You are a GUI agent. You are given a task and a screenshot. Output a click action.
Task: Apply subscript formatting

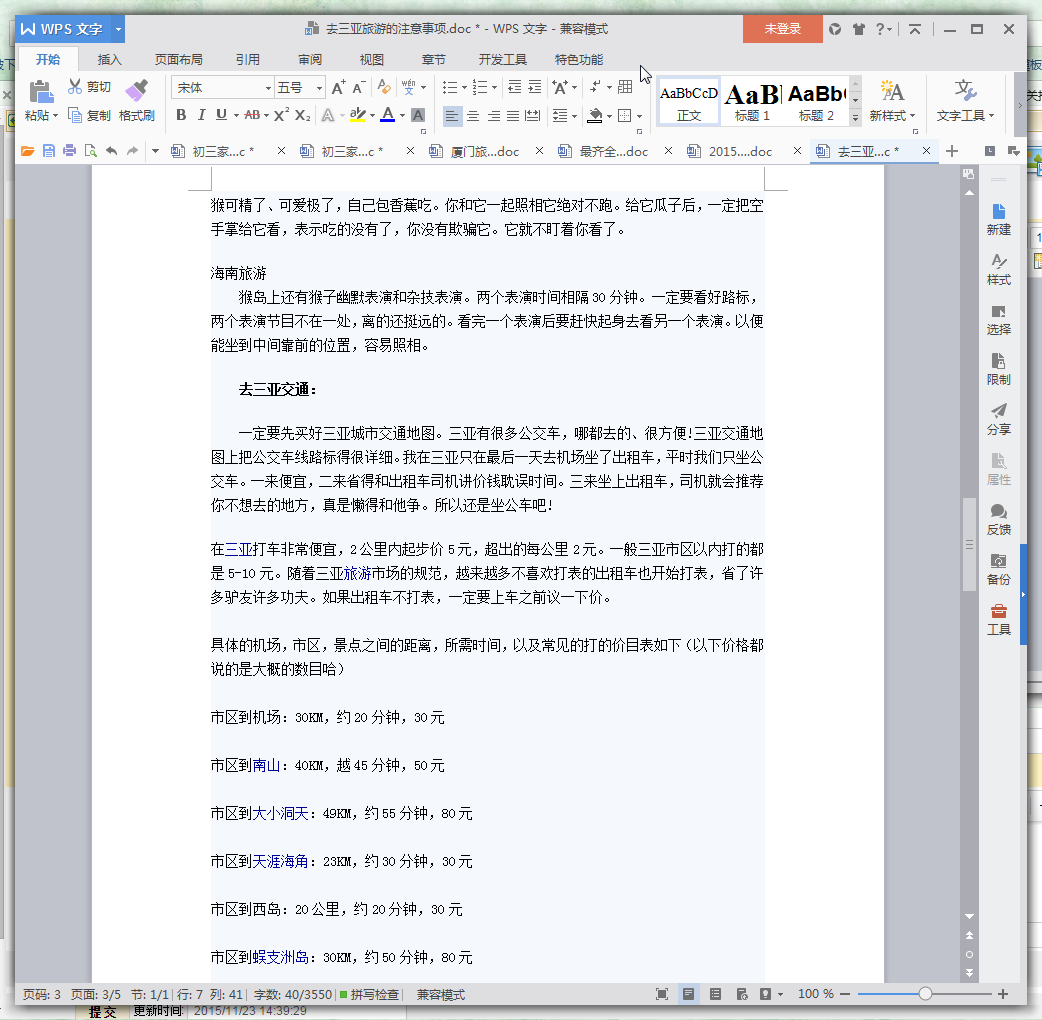point(302,115)
